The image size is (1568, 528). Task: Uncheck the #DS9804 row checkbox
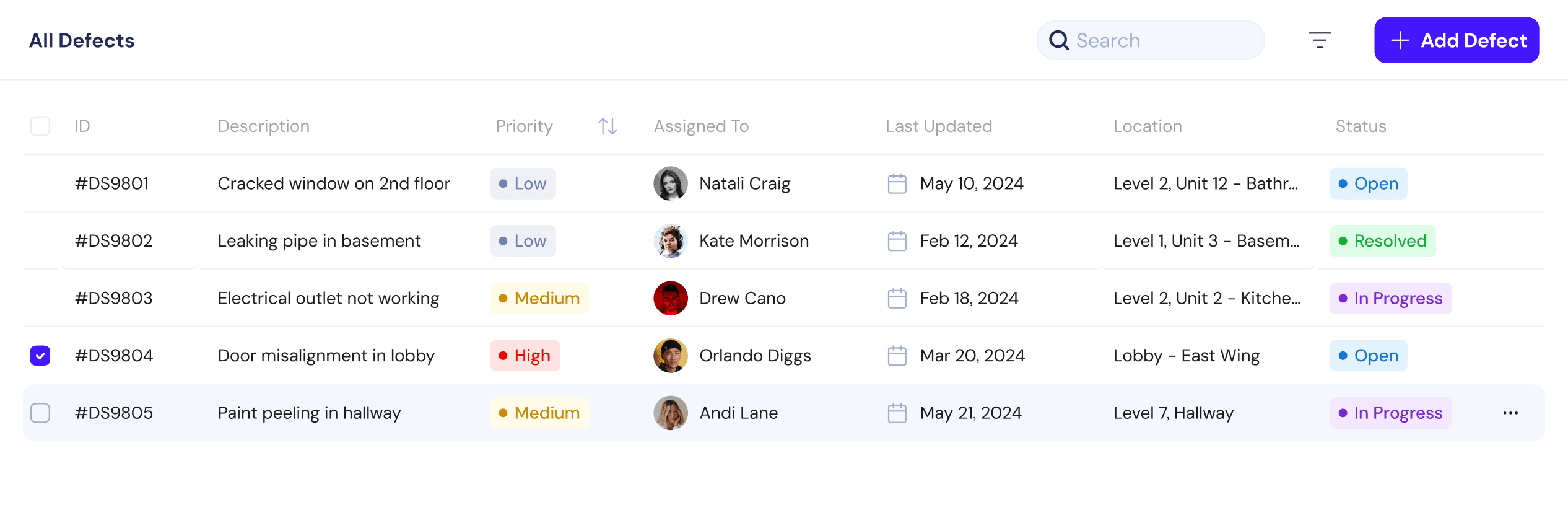tap(40, 356)
